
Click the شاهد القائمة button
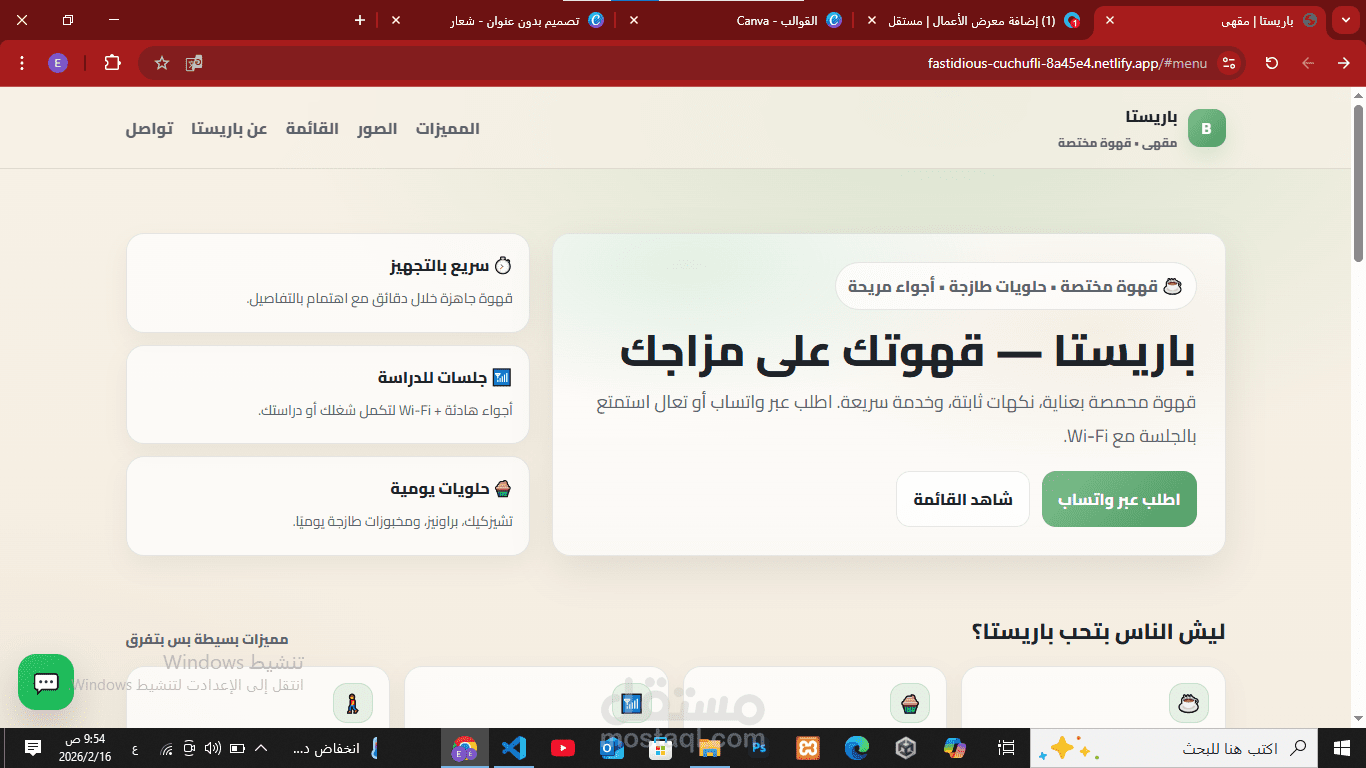click(x=963, y=499)
